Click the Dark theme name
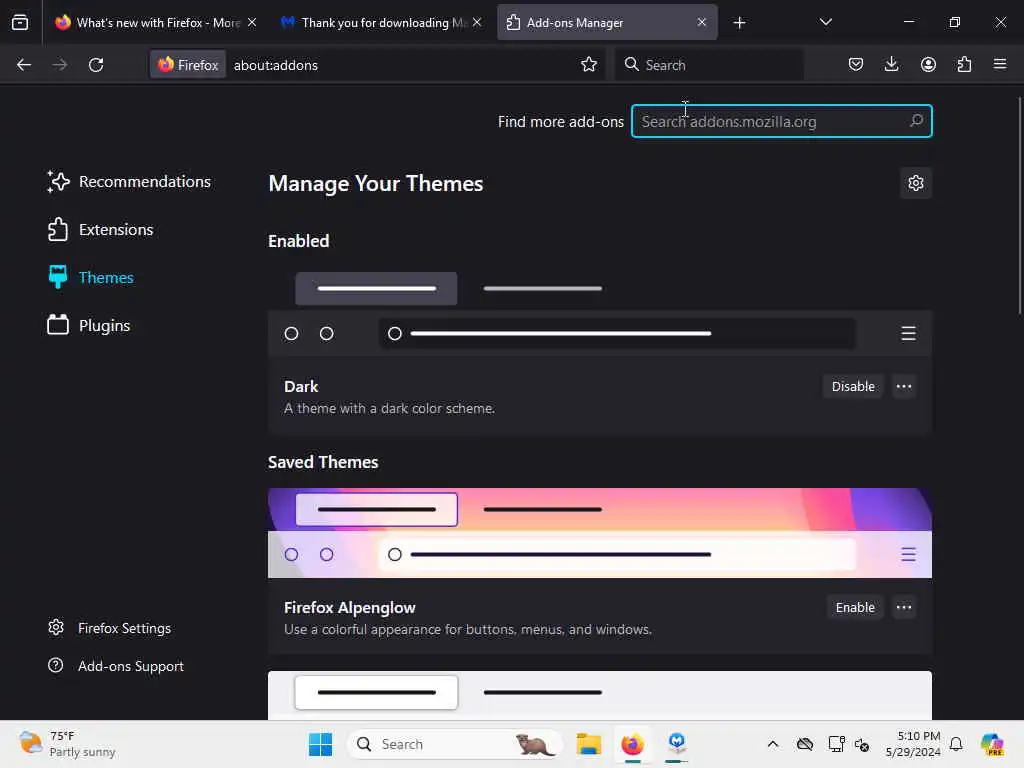The height and width of the screenshot is (768, 1024). pos(301,387)
